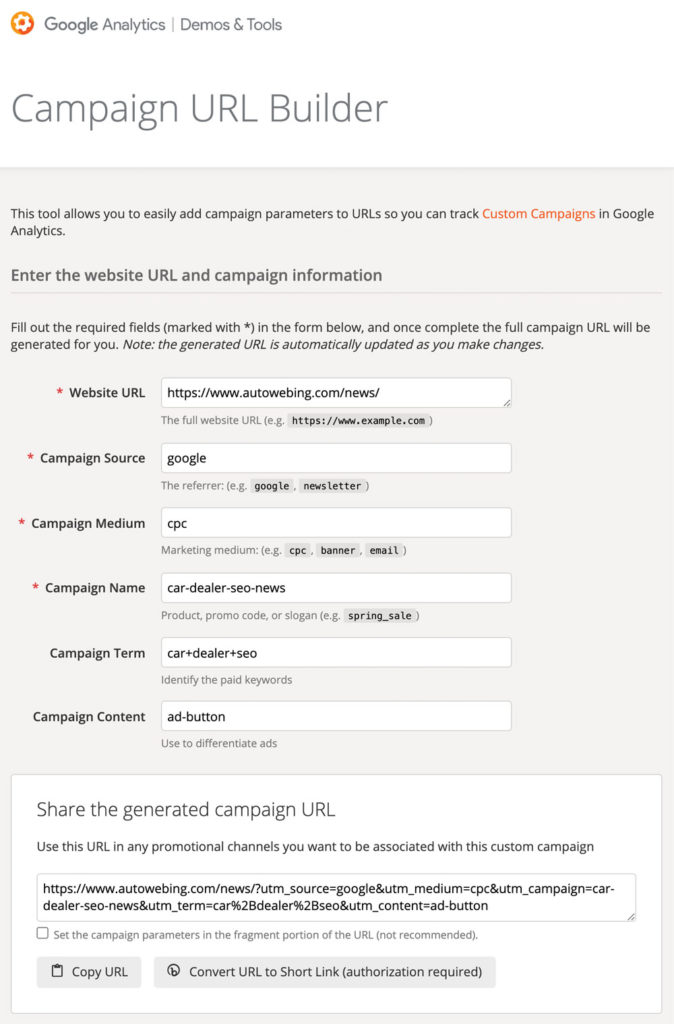Click inside the generated campaign URL textbox
674x1024 pixels.
pyautogui.click(x=336, y=897)
